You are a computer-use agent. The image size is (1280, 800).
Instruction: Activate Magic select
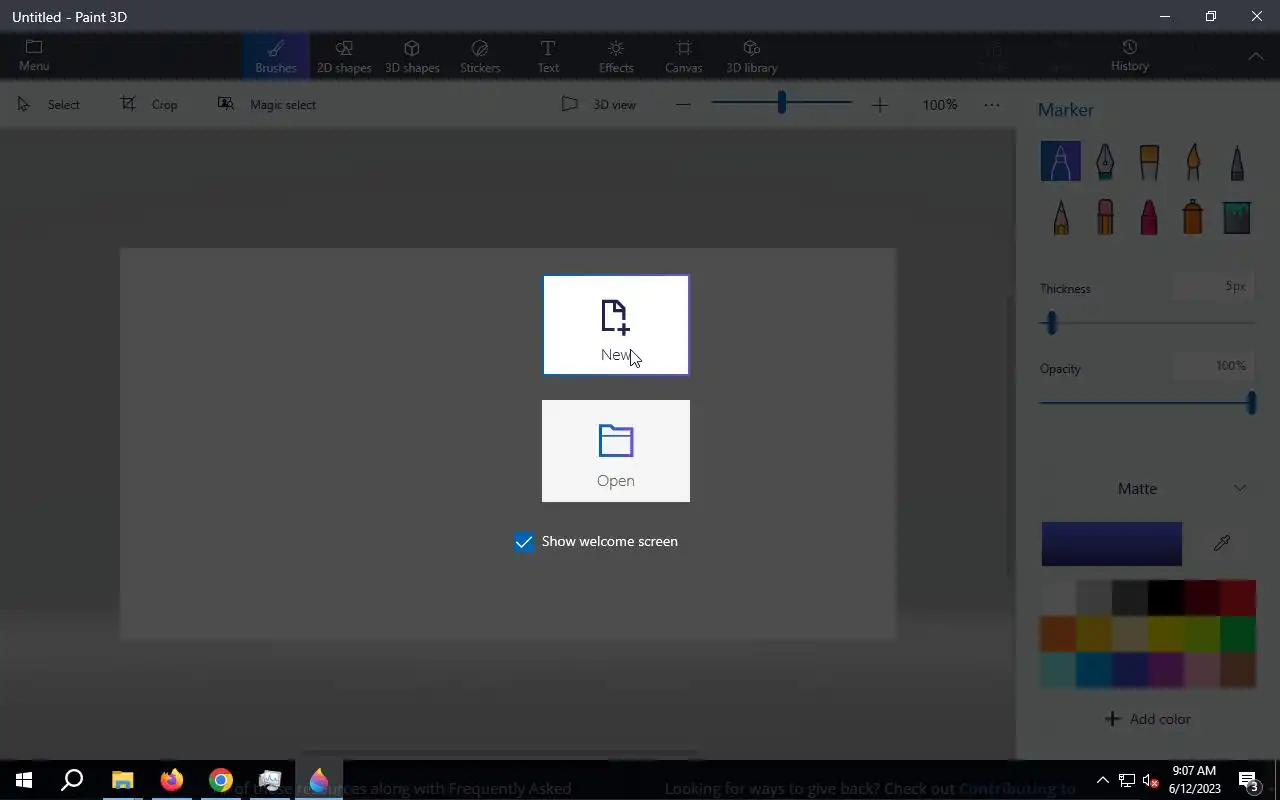click(267, 104)
